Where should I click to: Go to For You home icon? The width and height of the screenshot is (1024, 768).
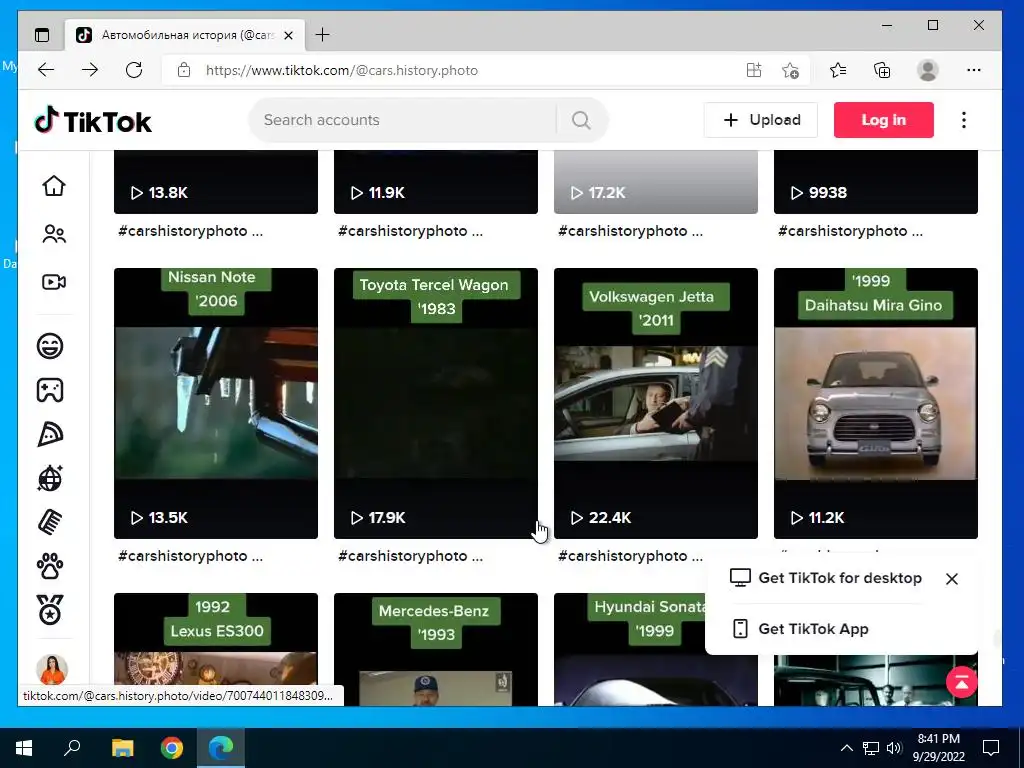[54, 185]
